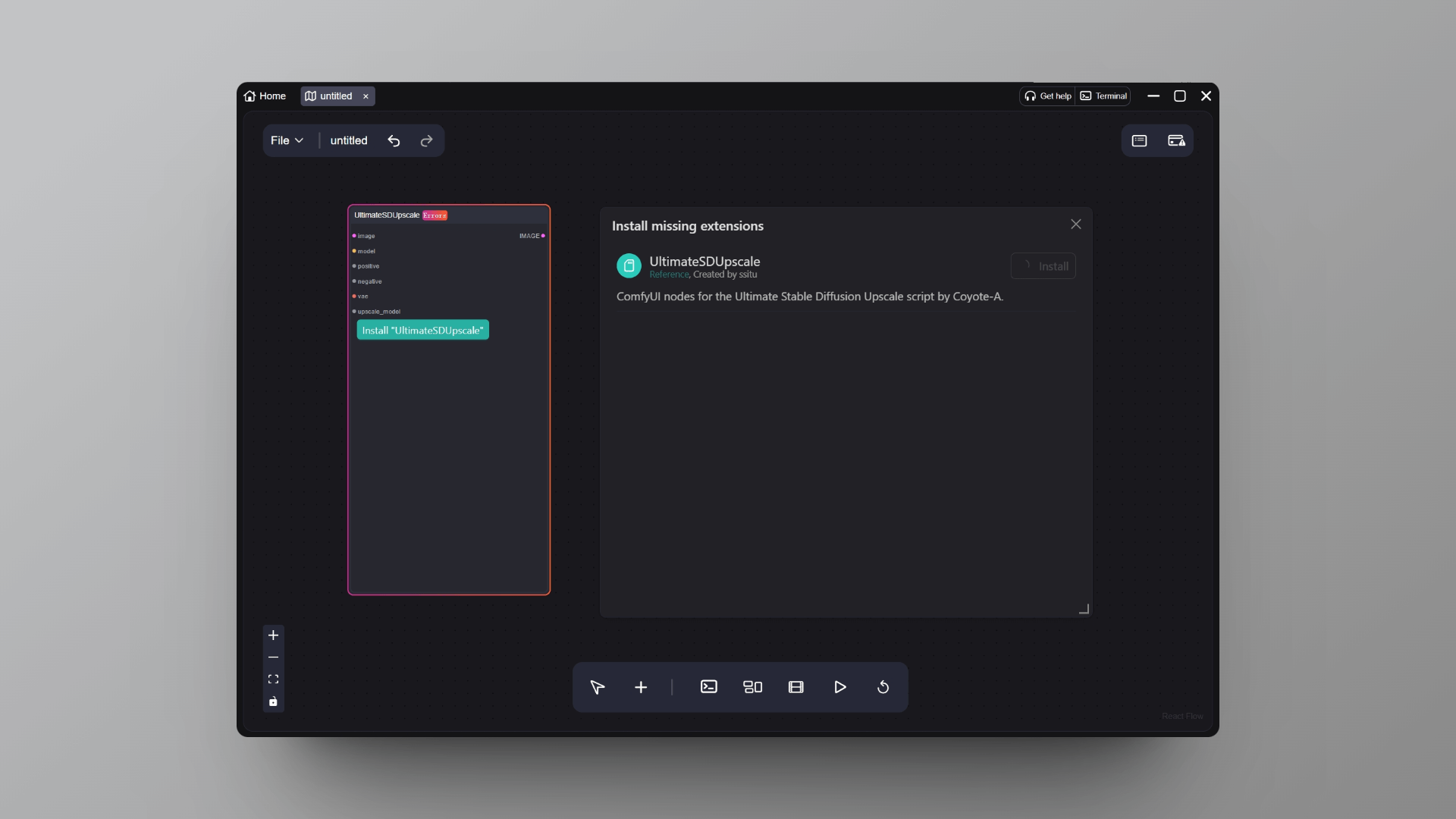Click the vae input port
1456x819 pixels.
pos(354,297)
